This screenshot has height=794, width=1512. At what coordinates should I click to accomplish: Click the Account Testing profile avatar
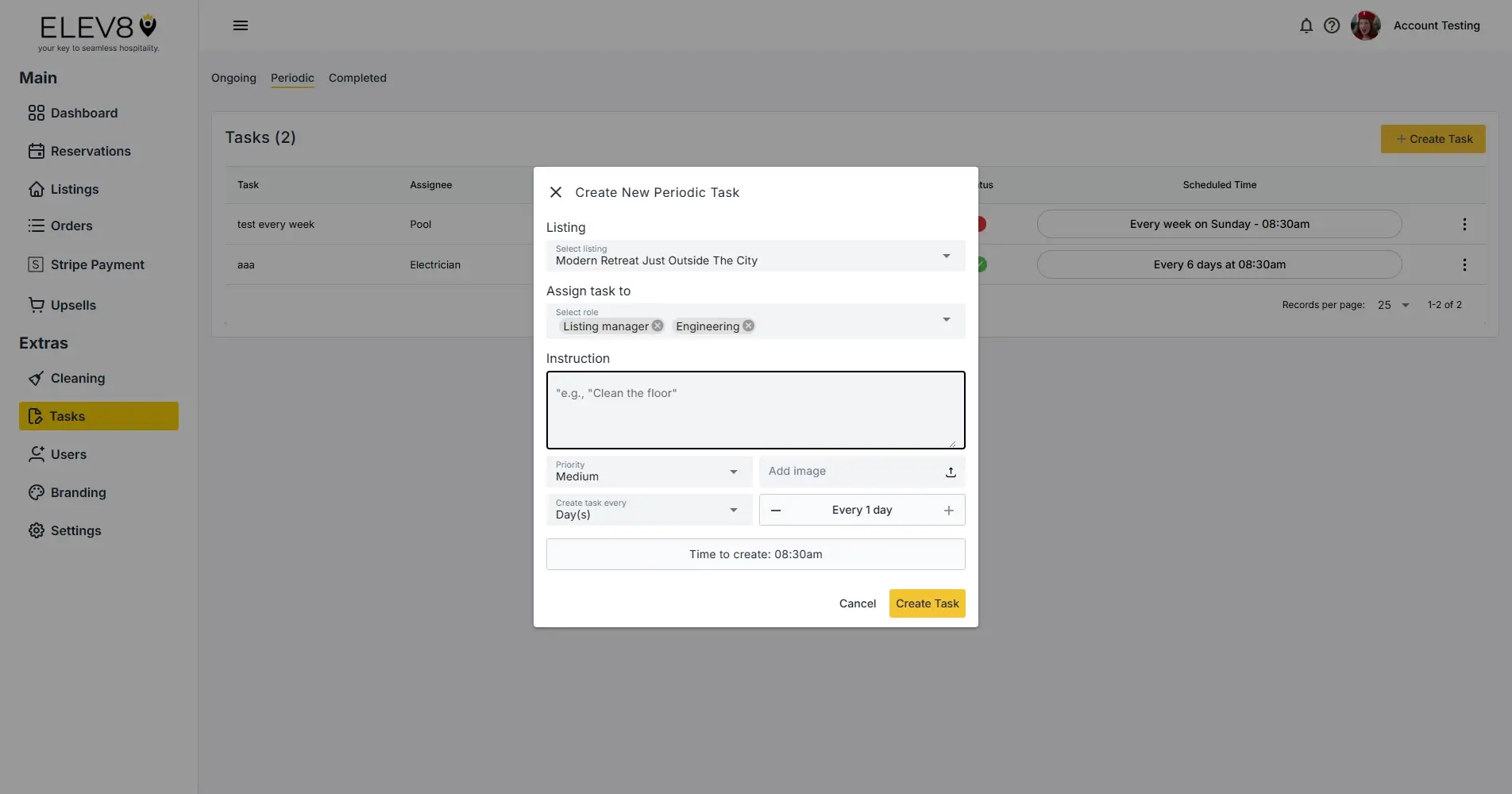(x=1364, y=25)
